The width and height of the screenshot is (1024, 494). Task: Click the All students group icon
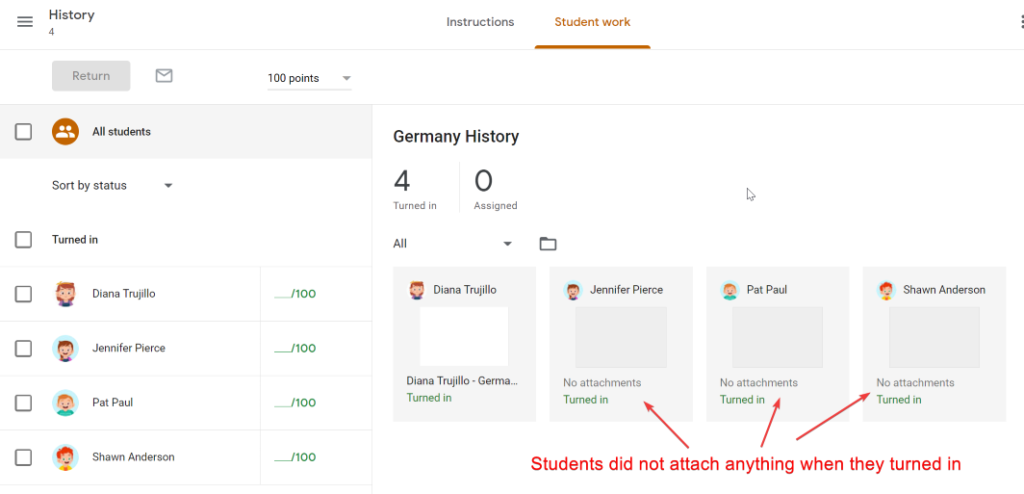(x=65, y=131)
